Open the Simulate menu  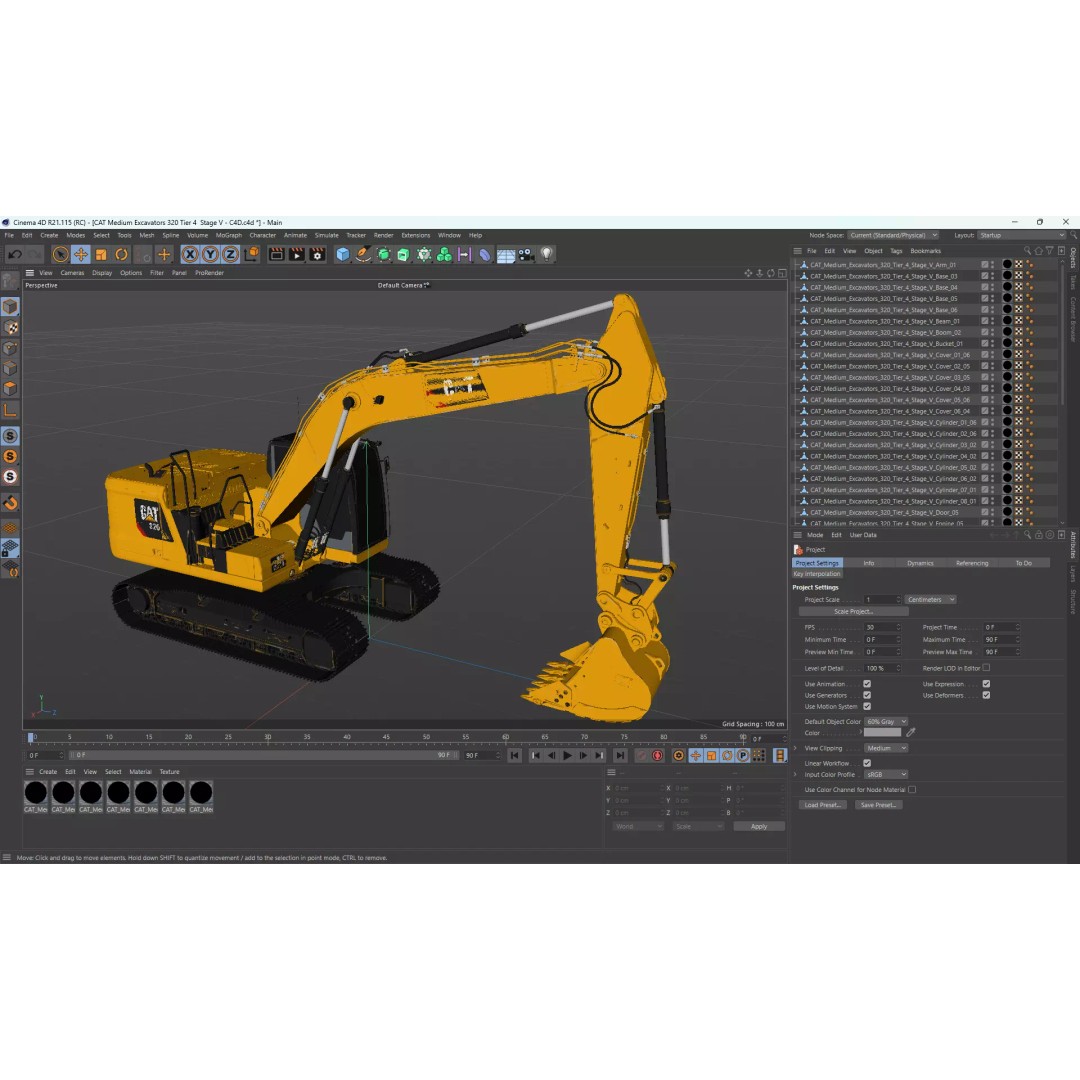[x=326, y=236]
